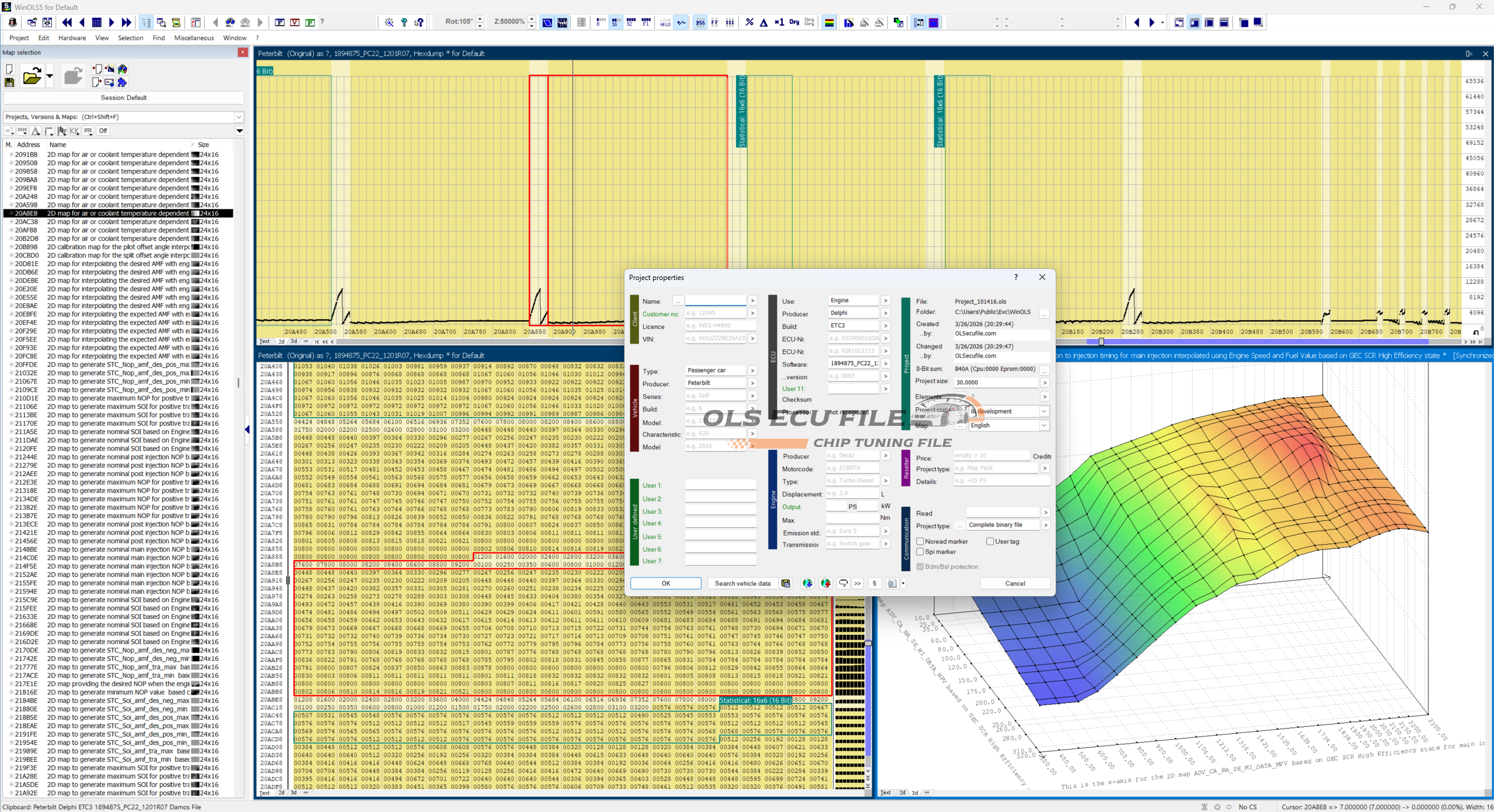Image resolution: width=1494 pixels, height=812 pixels.
Task: Click the blue puzzle piece plugin icon
Action: [122, 82]
